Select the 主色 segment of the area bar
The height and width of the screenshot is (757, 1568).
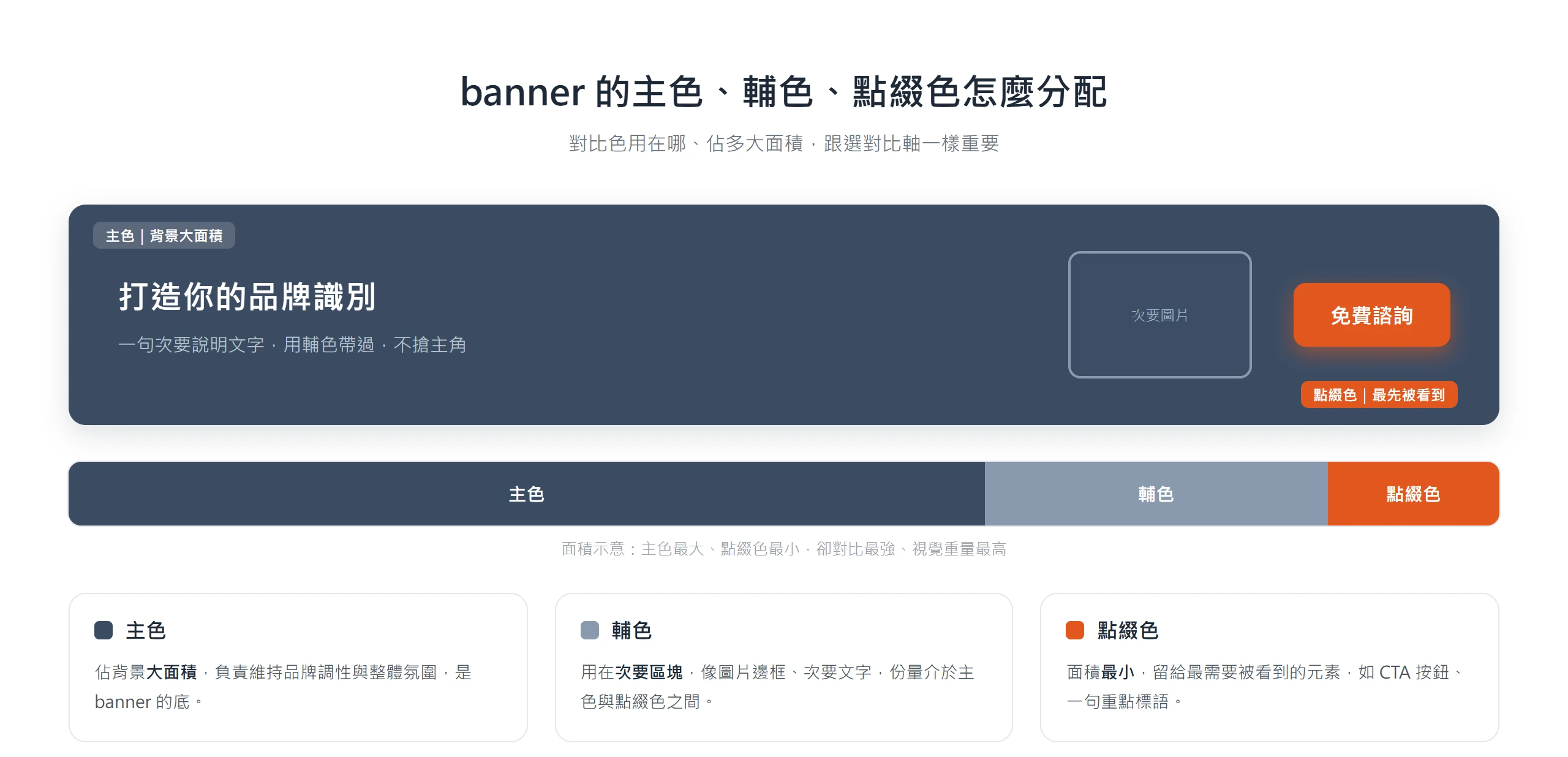tap(527, 494)
